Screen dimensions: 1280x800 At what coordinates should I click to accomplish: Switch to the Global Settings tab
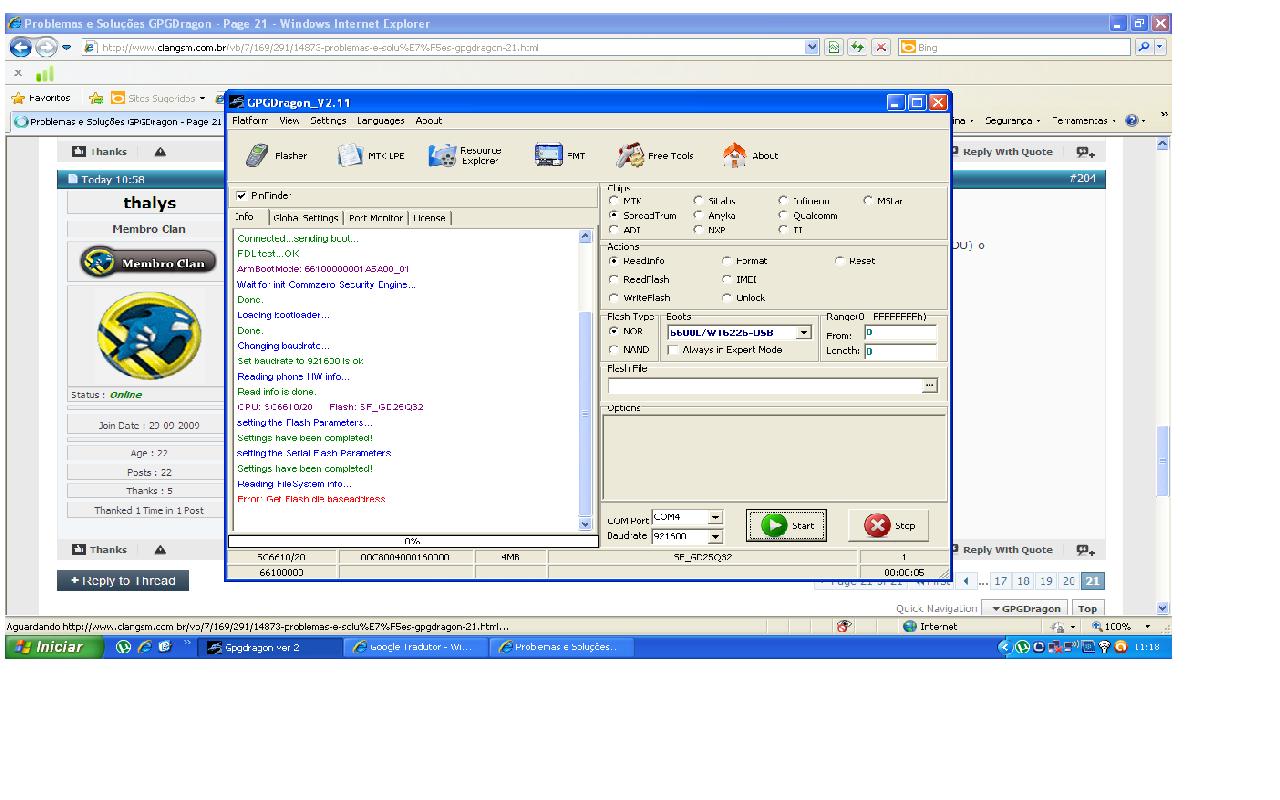tap(305, 218)
